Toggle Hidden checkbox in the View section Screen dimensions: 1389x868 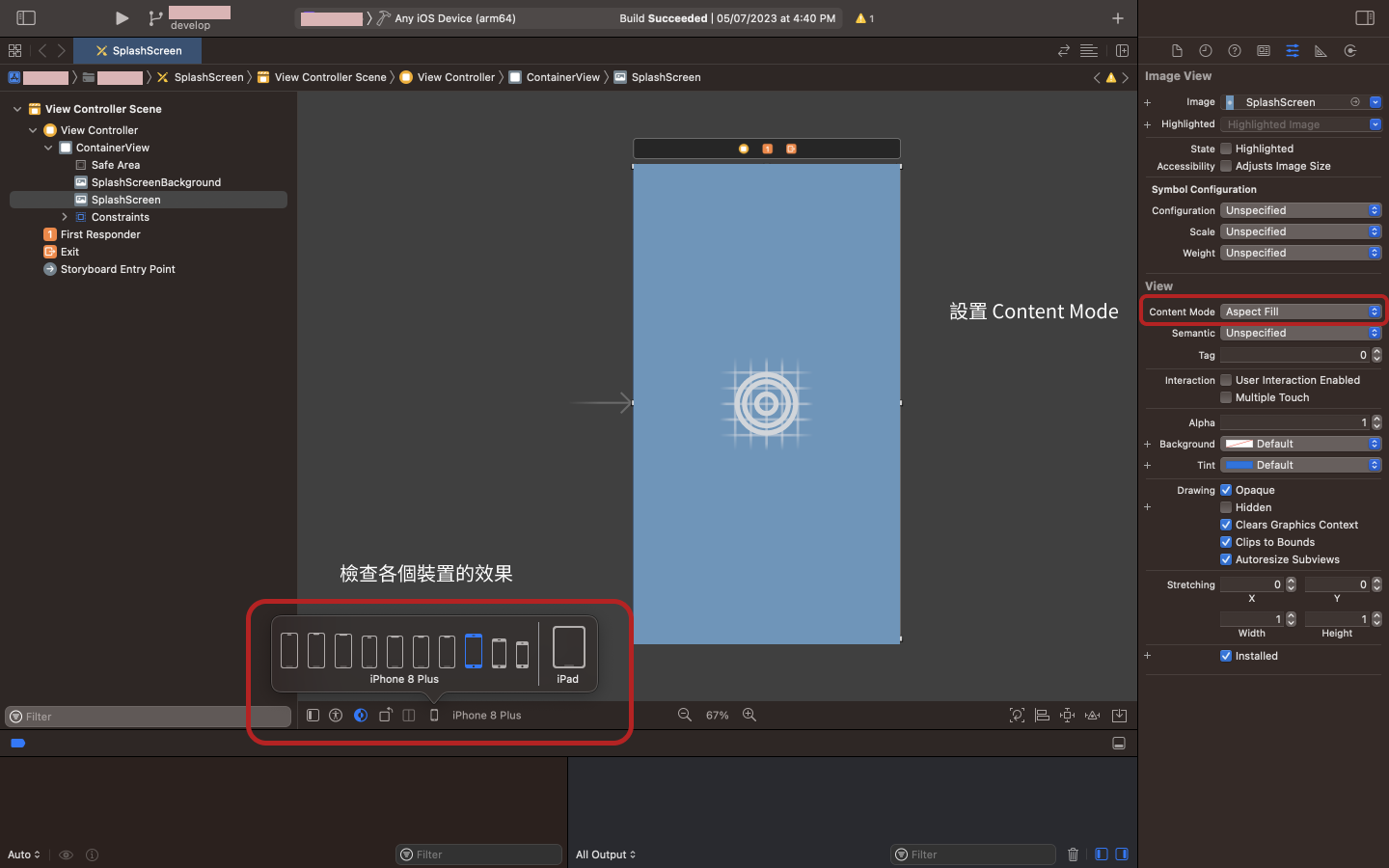click(1226, 506)
